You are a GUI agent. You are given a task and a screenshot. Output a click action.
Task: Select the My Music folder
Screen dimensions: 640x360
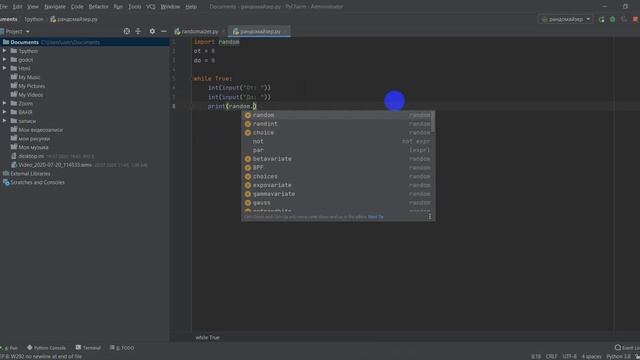pyautogui.click(x=29, y=77)
